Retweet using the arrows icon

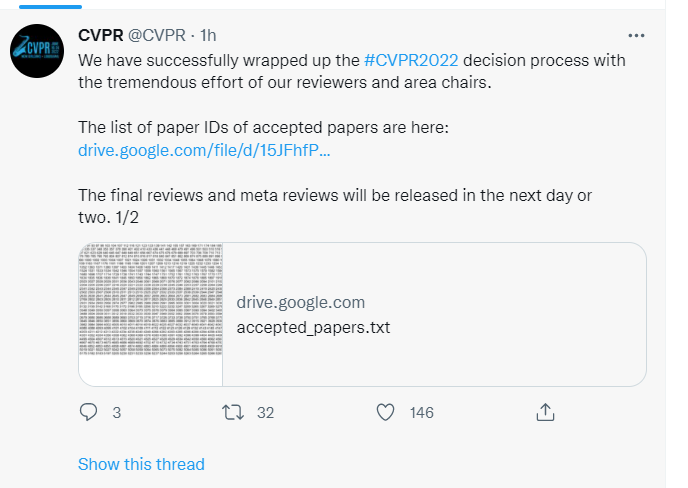tap(233, 413)
